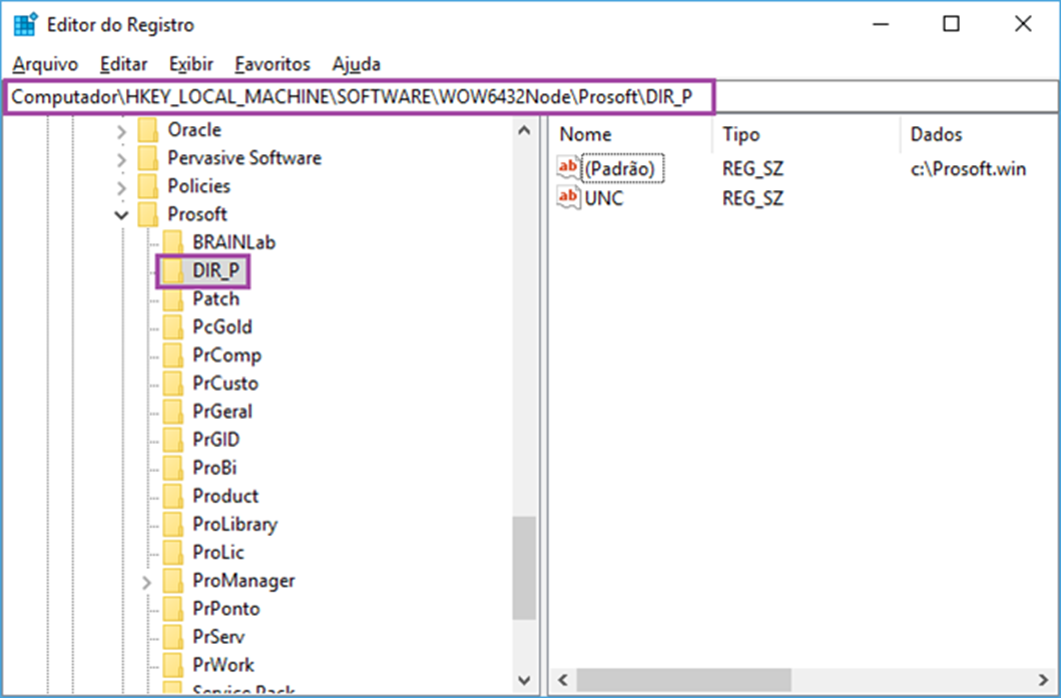
Task: Collapse the Prosoft key
Action: (x=122, y=216)
